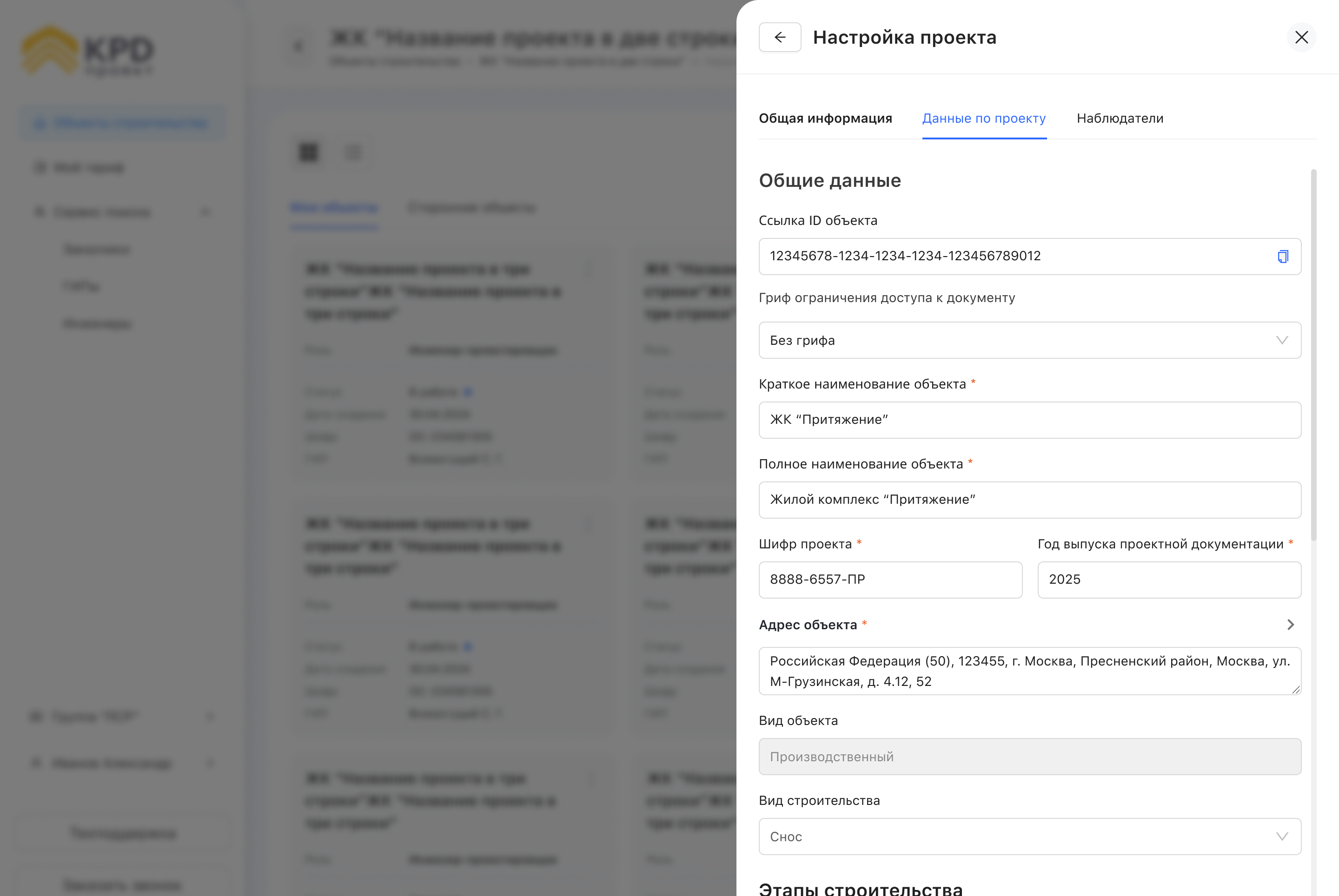Click the Ссылка ID объекта label

(817, 221)
